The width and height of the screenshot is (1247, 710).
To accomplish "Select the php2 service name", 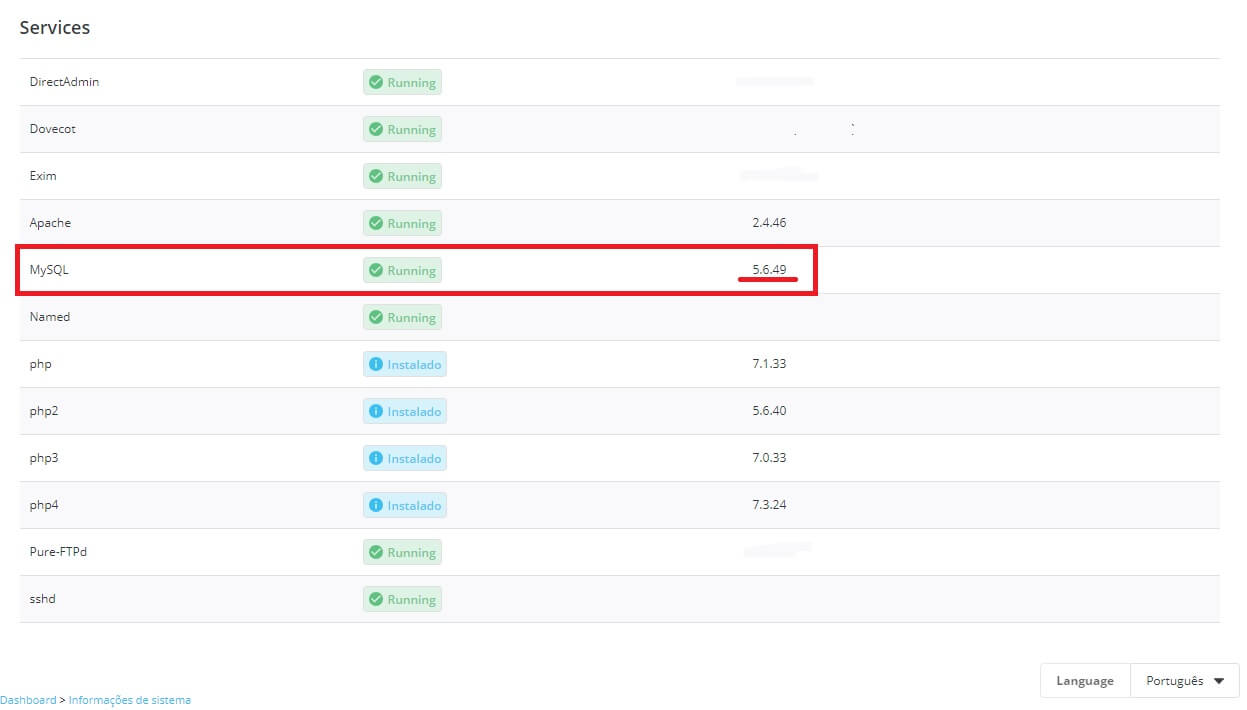I will coord(44,412).
